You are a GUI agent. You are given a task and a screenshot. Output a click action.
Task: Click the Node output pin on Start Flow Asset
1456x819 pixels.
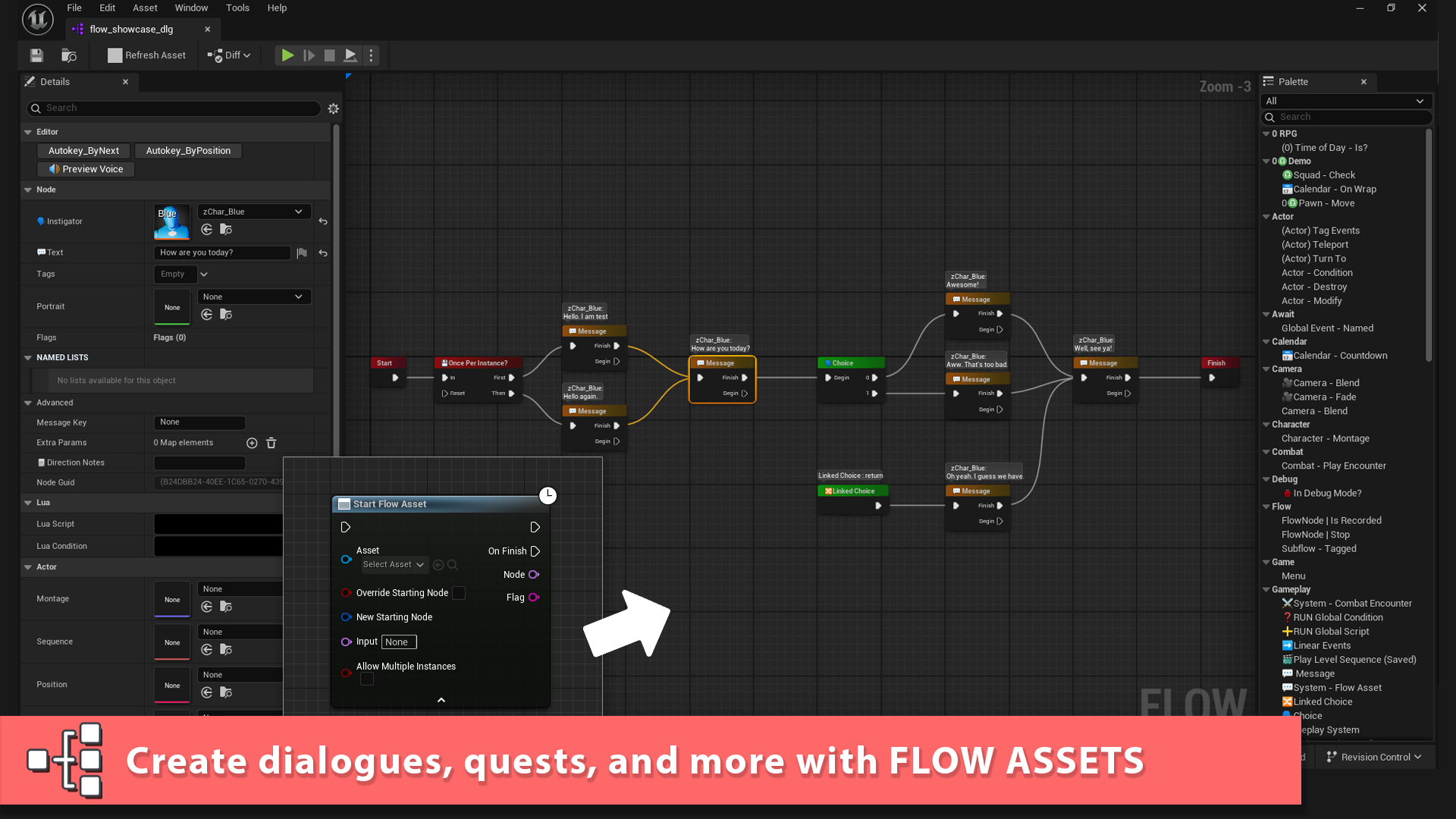(x=534, y=575)
